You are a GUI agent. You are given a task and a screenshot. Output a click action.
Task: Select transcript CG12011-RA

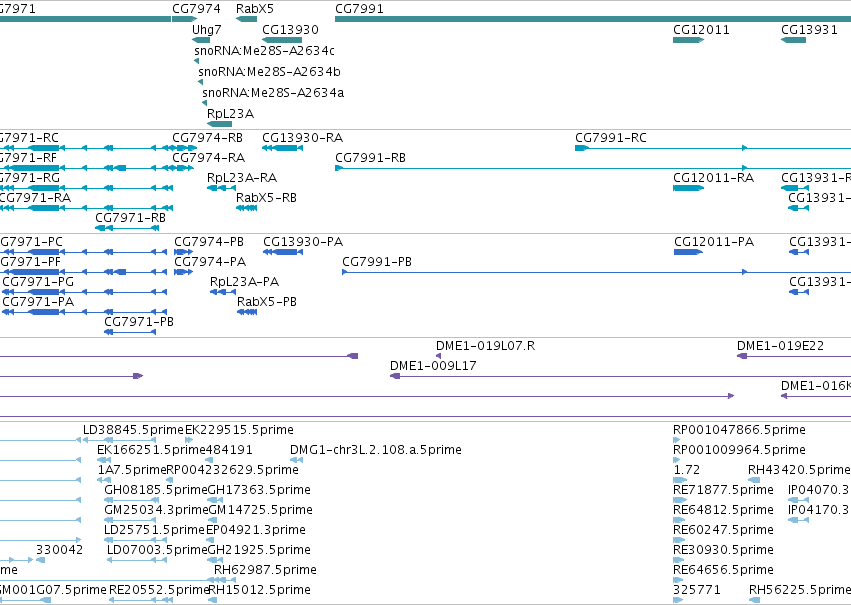(x=713, y=178)
